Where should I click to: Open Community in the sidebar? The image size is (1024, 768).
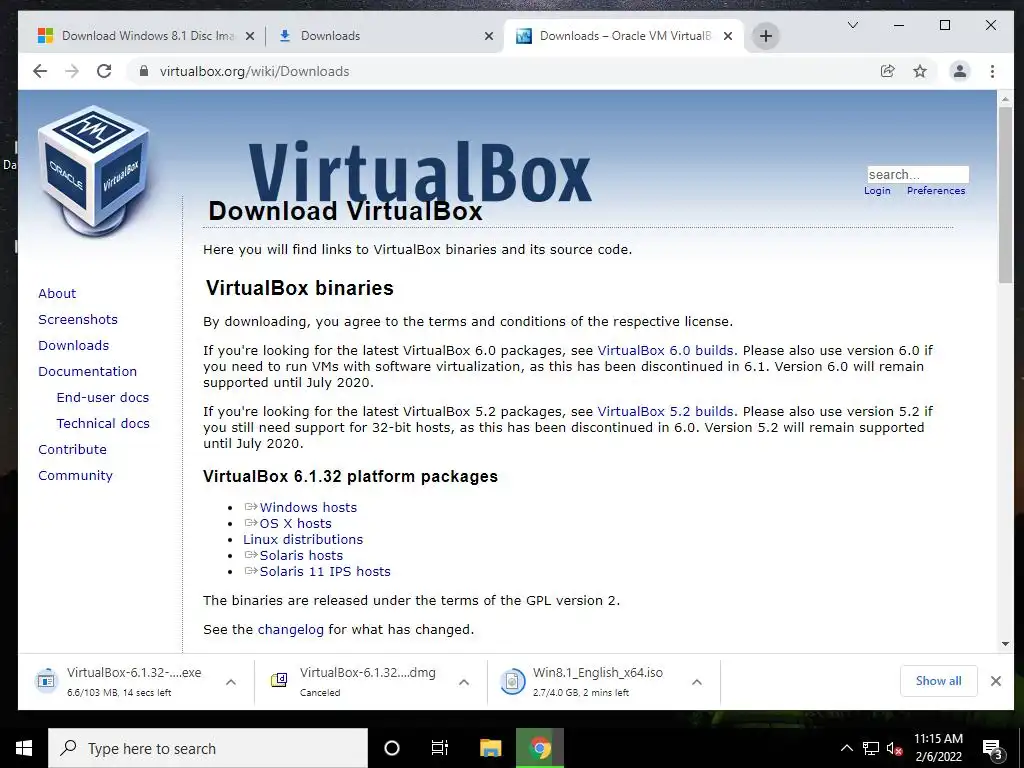point(75,475)
